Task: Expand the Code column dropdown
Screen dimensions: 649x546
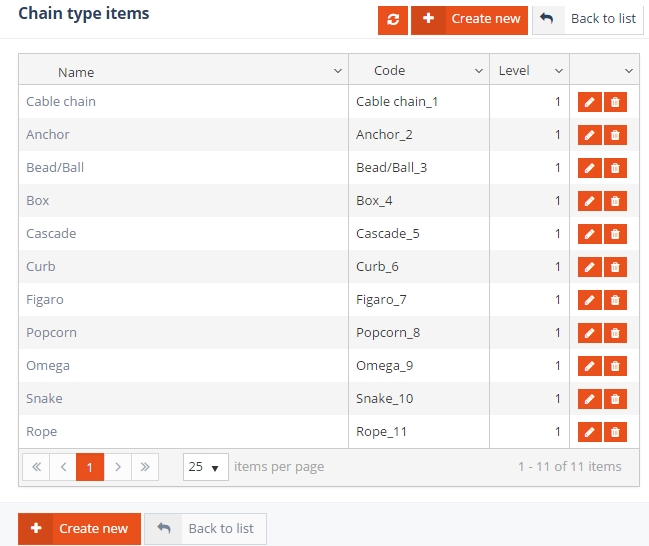Action: point(478,71)
